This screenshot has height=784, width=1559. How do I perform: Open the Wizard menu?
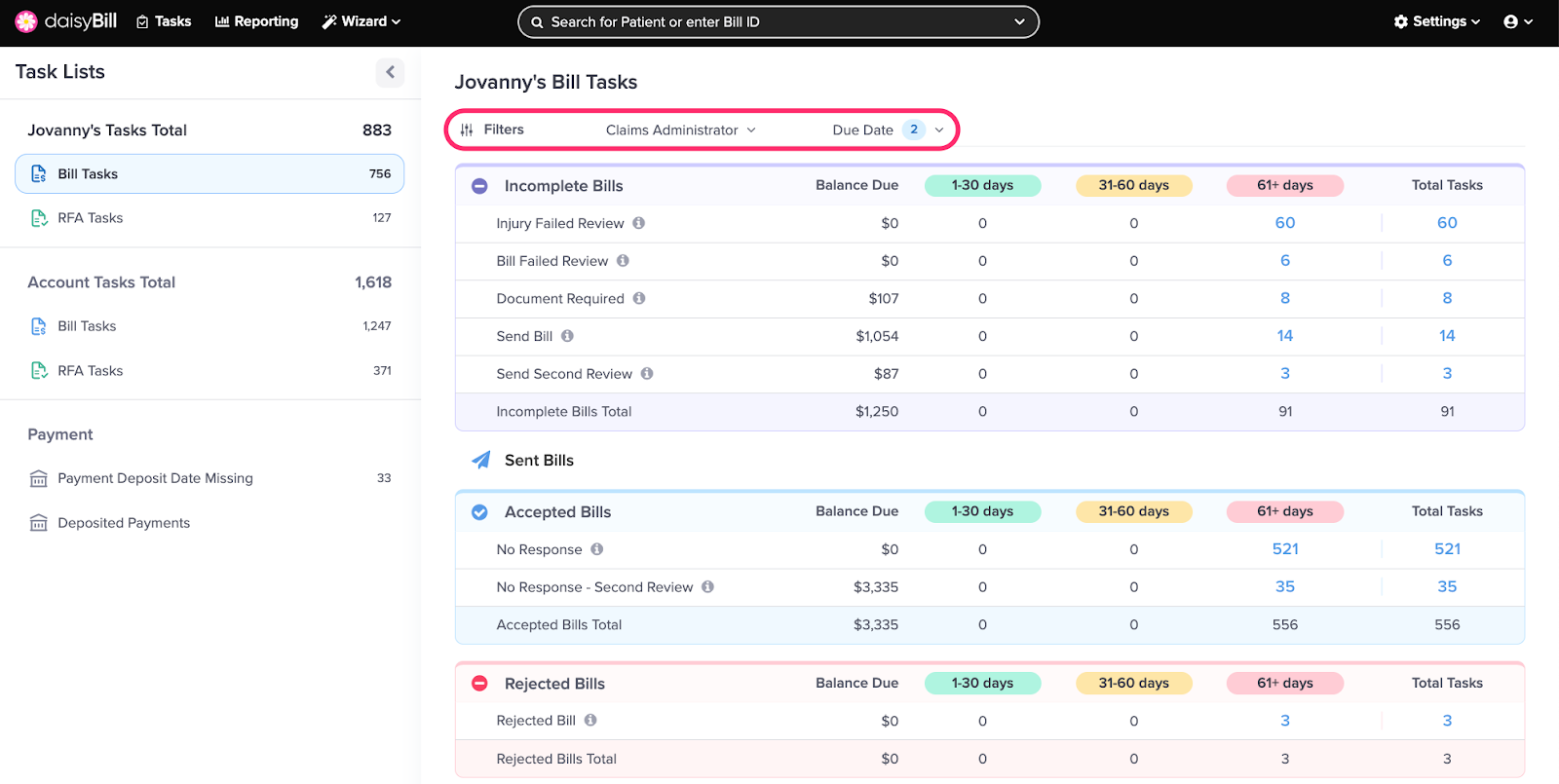click(x=361, y=21)
